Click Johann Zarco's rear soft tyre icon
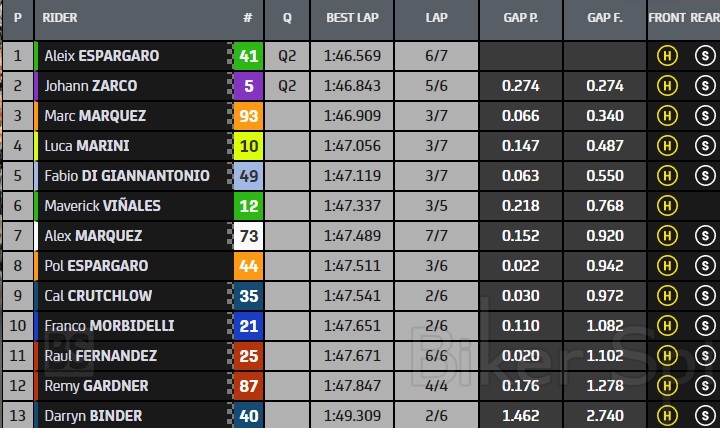Image resolution: width=720 pixels, height=428 pixels. (703, 86)
